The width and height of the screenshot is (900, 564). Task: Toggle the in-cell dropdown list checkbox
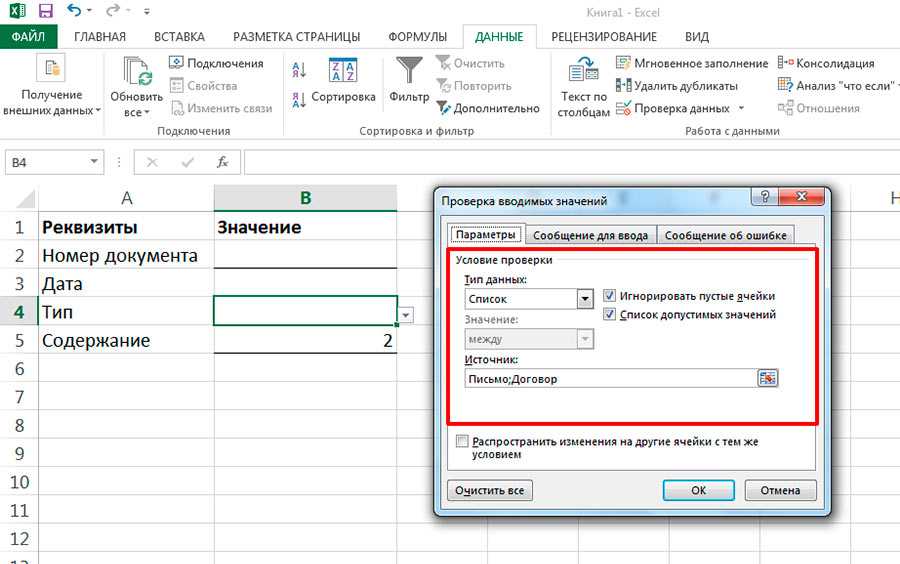(x=610, y=315)
